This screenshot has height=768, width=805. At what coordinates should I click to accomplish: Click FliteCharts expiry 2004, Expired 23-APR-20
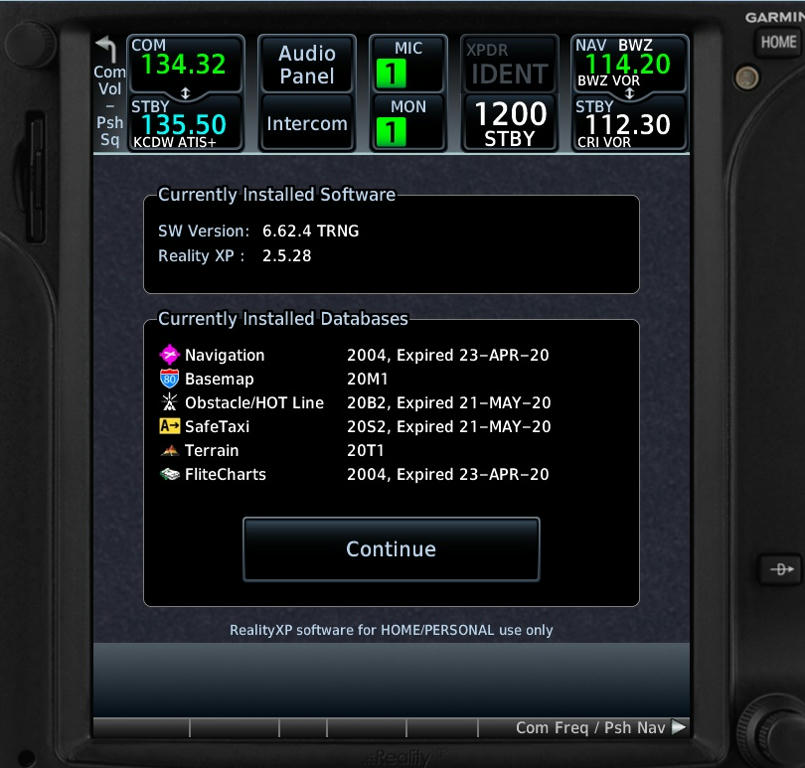(448, 474)
